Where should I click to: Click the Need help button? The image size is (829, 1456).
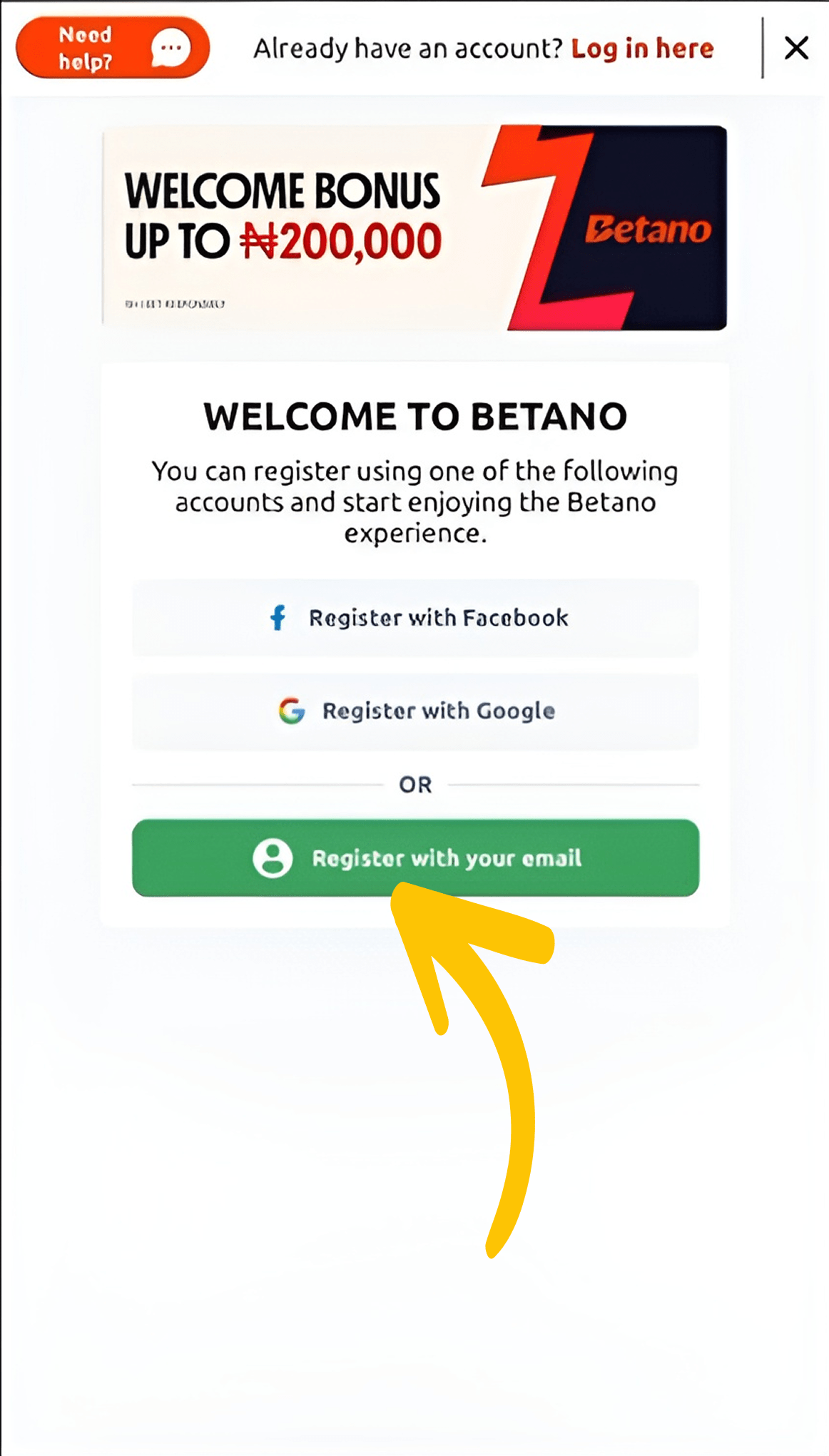click(111, 47)
